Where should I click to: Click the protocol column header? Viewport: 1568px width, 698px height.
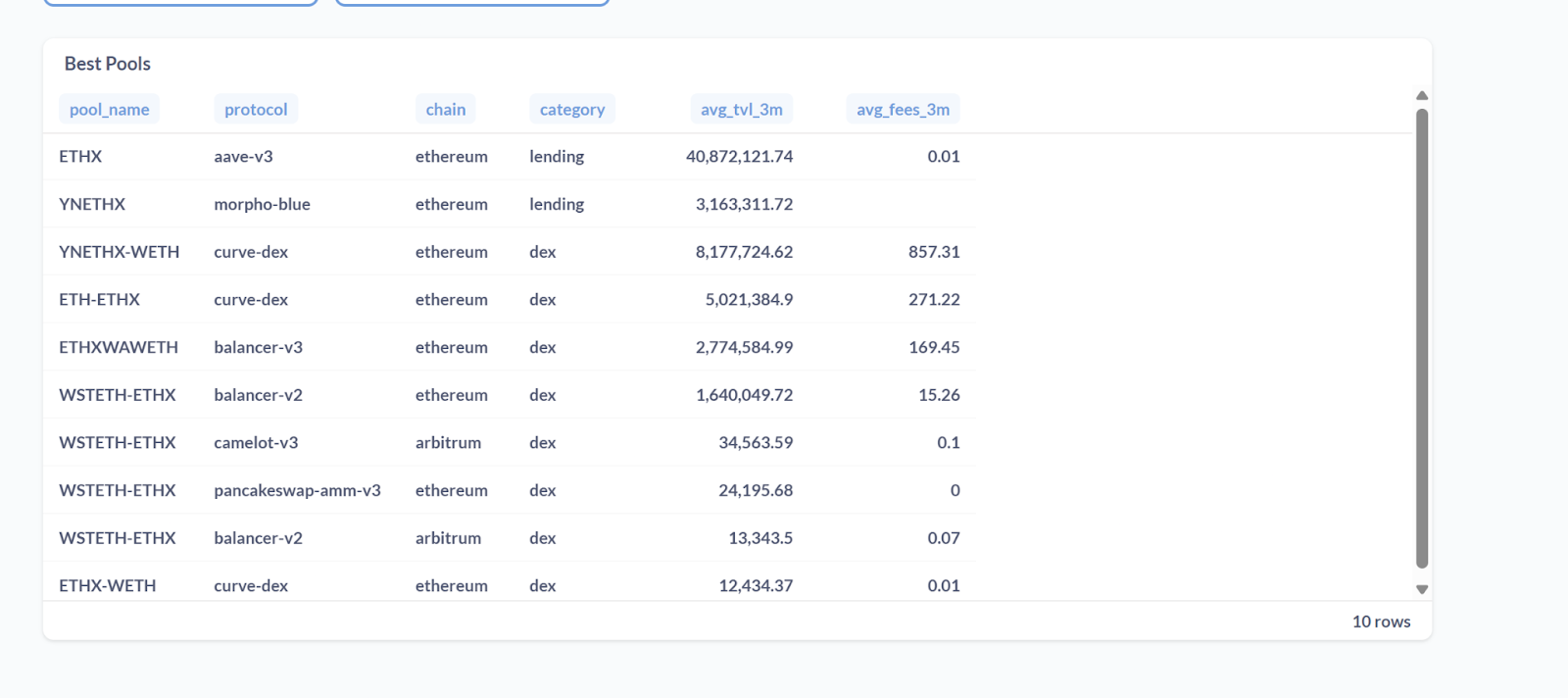click(x=256, y=110)
